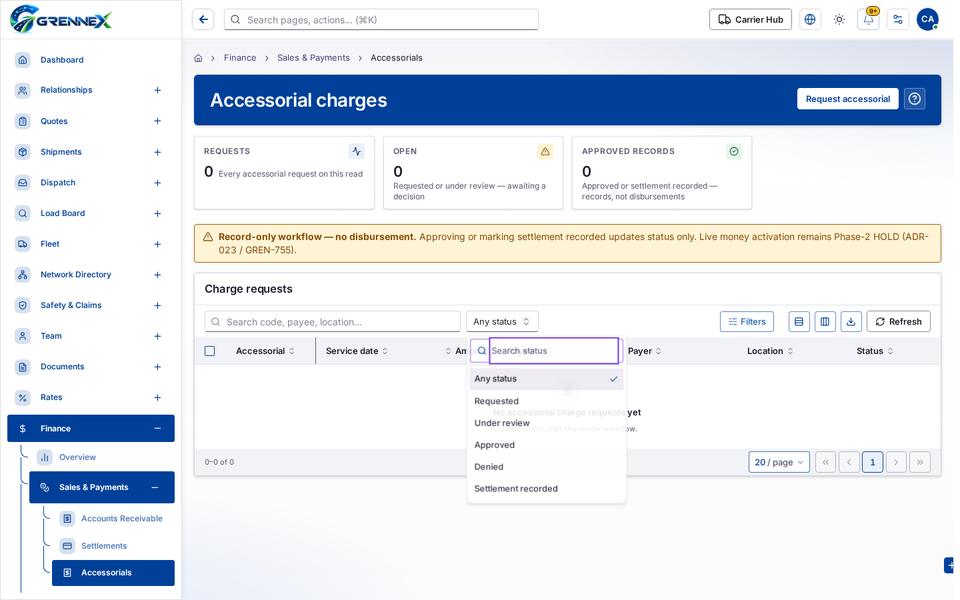960x600 pixels.
Task: Open the notifications bell
Action: coord(869,20)
